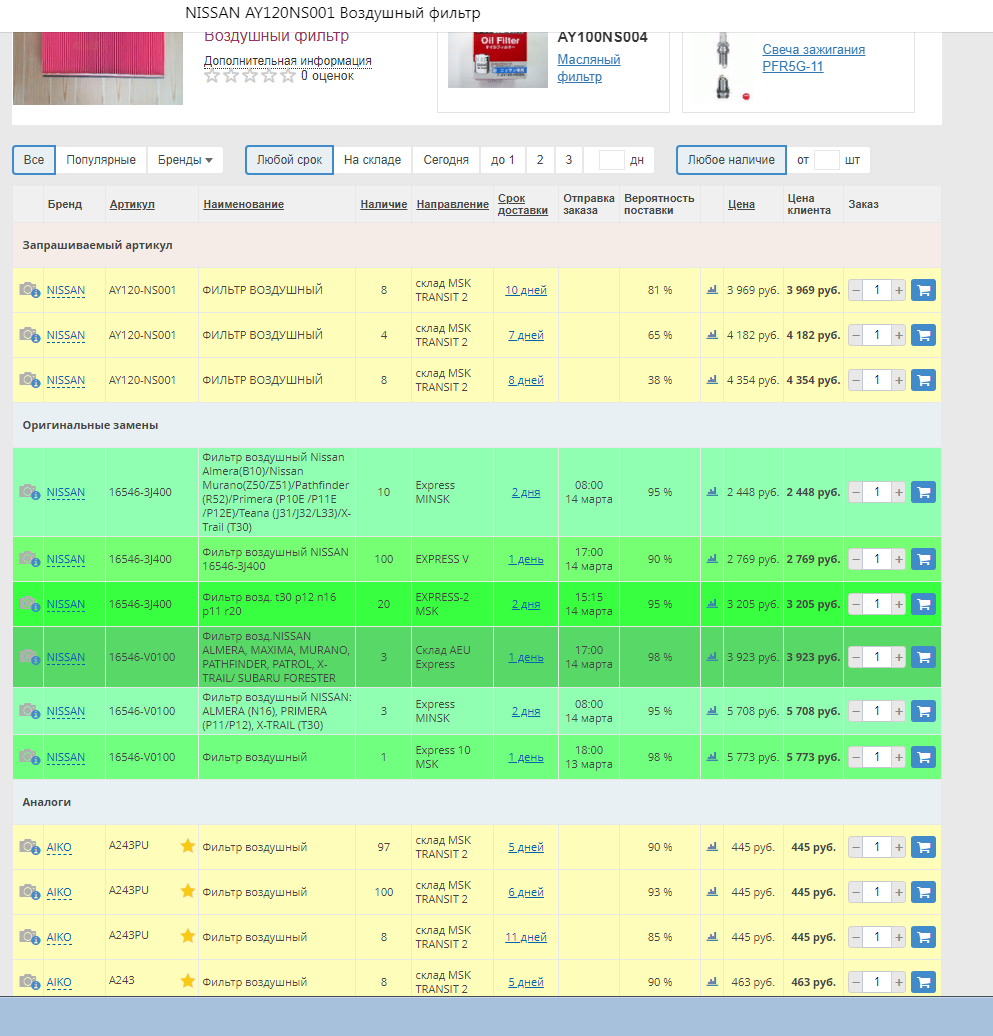Decrease quantity for 3 923 руб. row
This screenshot has width=993, height=1036.
[855, 657]
